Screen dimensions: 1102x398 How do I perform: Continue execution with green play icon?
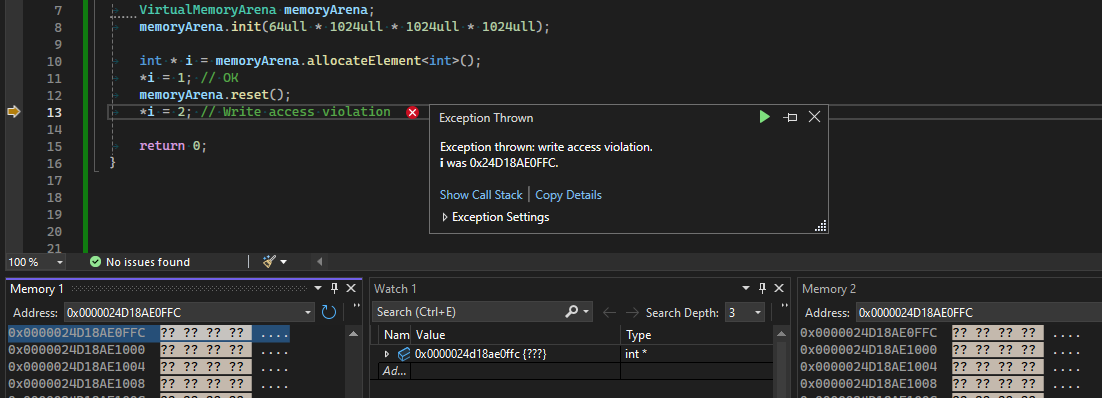765,117
